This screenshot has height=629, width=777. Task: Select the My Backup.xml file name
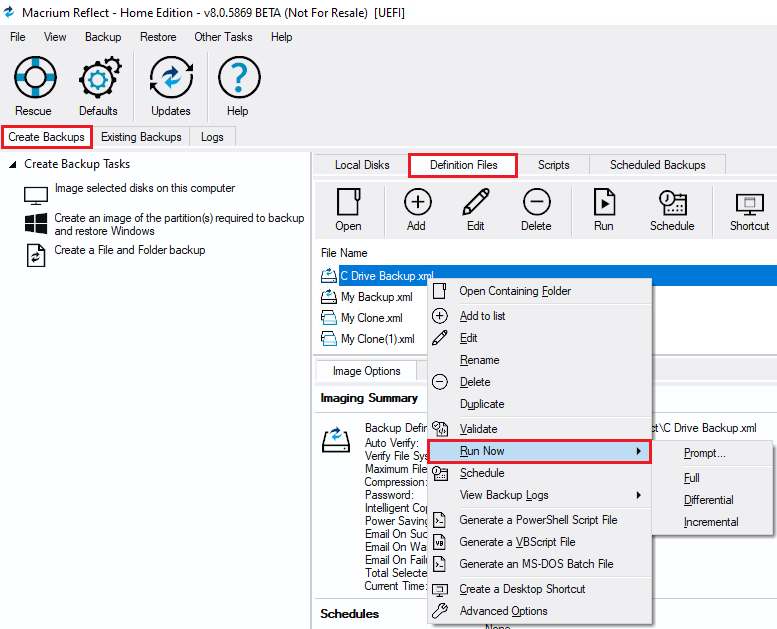[x=377, y=297]
